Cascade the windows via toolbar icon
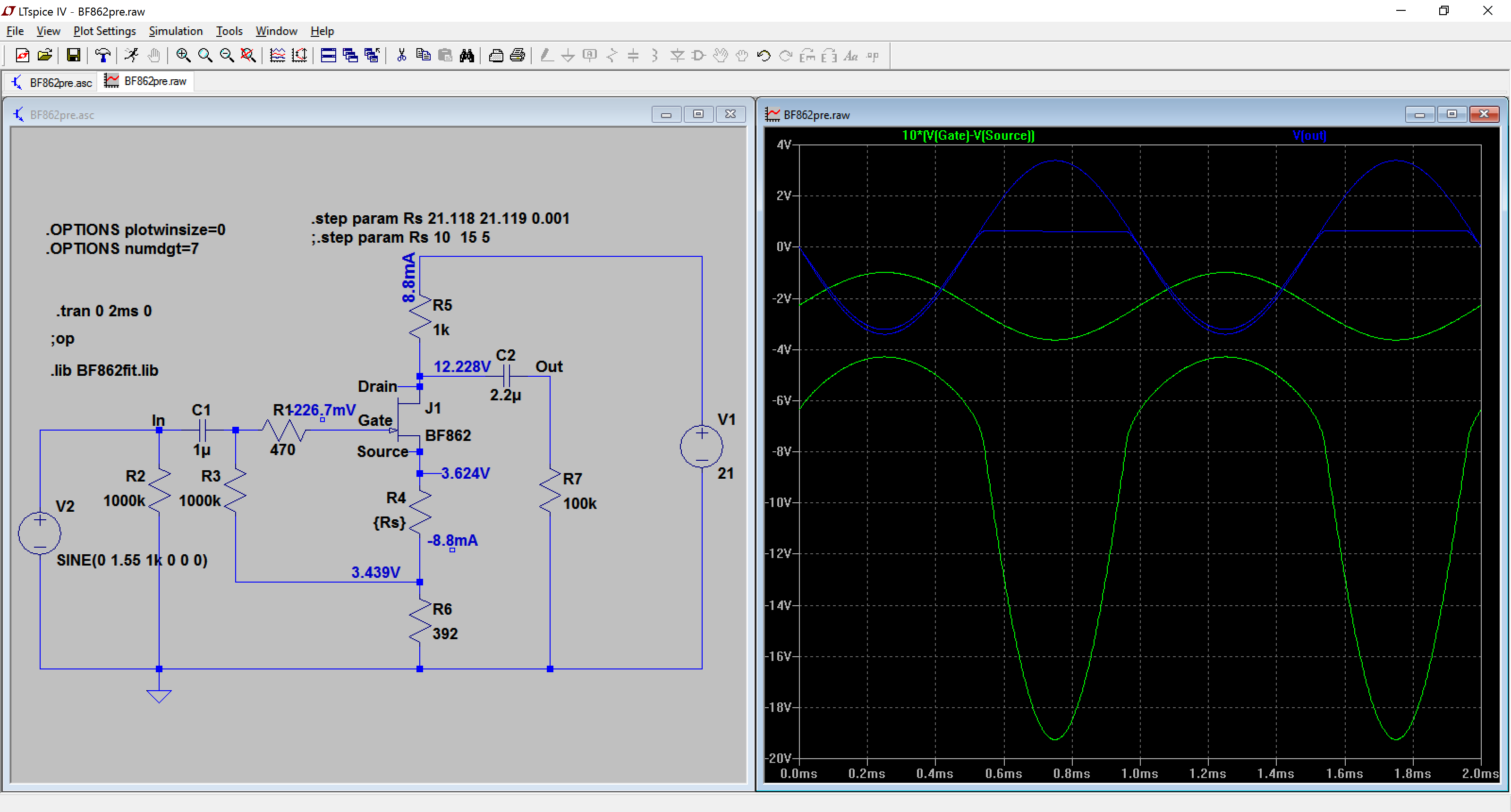Screen dimensions: 1511x812 (350, 56)
